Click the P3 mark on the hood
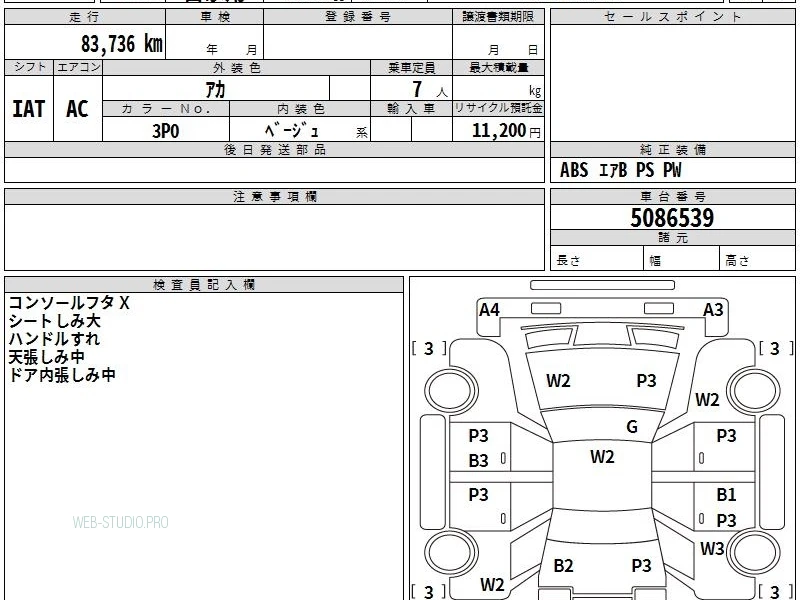 pos(646,381)
